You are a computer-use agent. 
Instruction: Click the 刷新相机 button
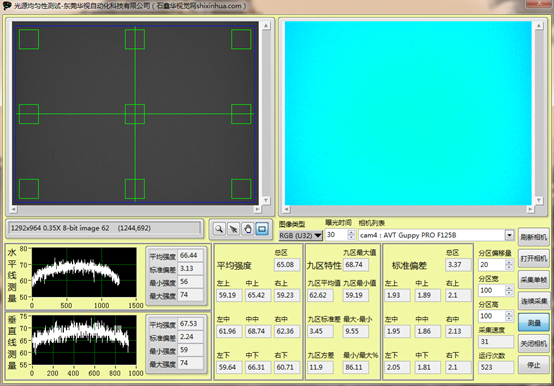(534, 237)
